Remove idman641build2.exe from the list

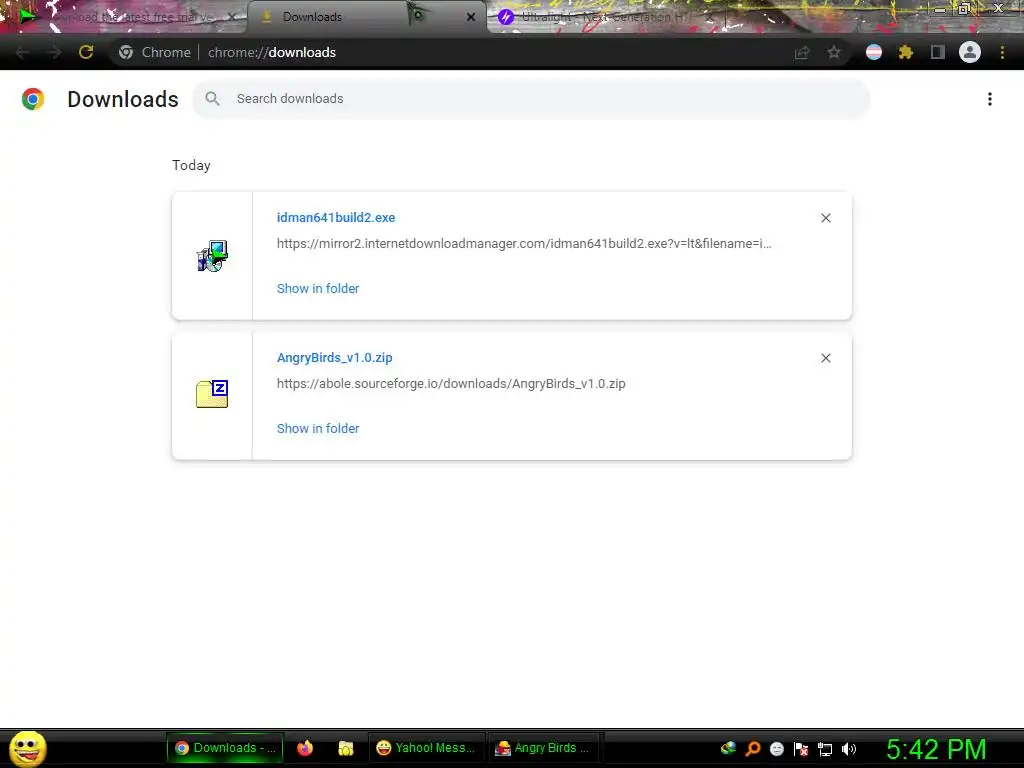825,218
